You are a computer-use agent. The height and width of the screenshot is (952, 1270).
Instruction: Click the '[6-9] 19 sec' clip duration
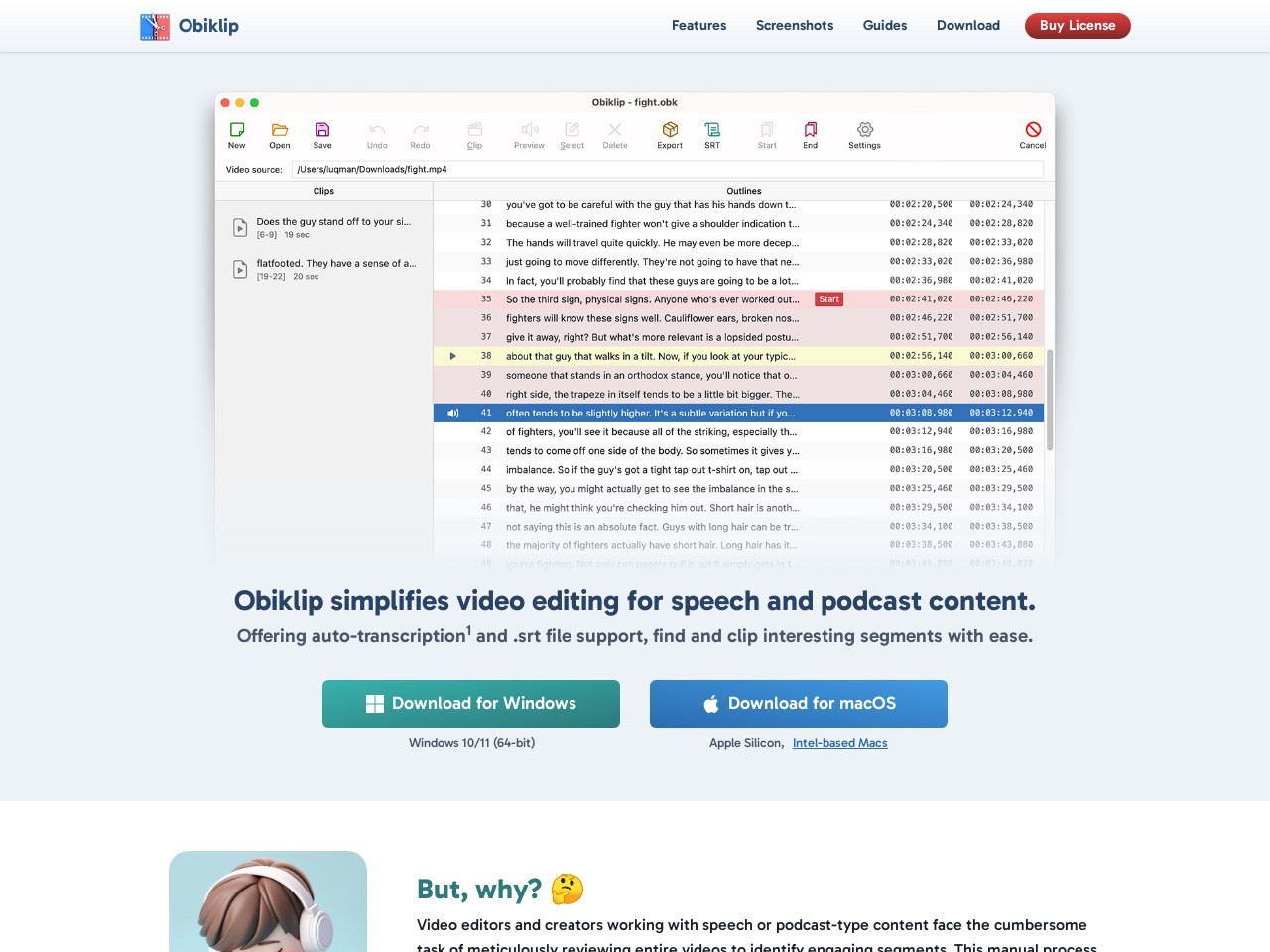click(x=283, y=235)
